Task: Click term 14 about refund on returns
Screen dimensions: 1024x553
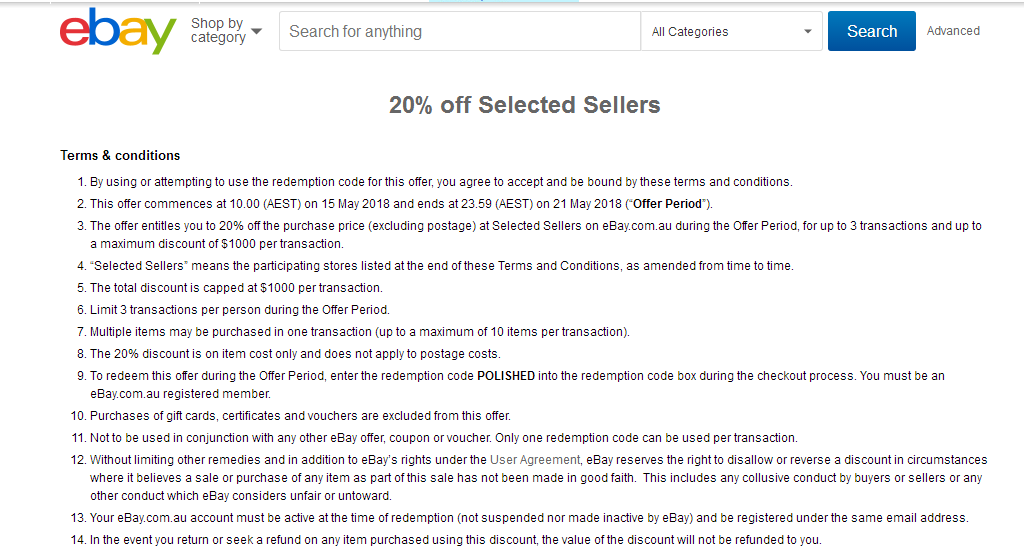Action: click(x=456, y=540)
